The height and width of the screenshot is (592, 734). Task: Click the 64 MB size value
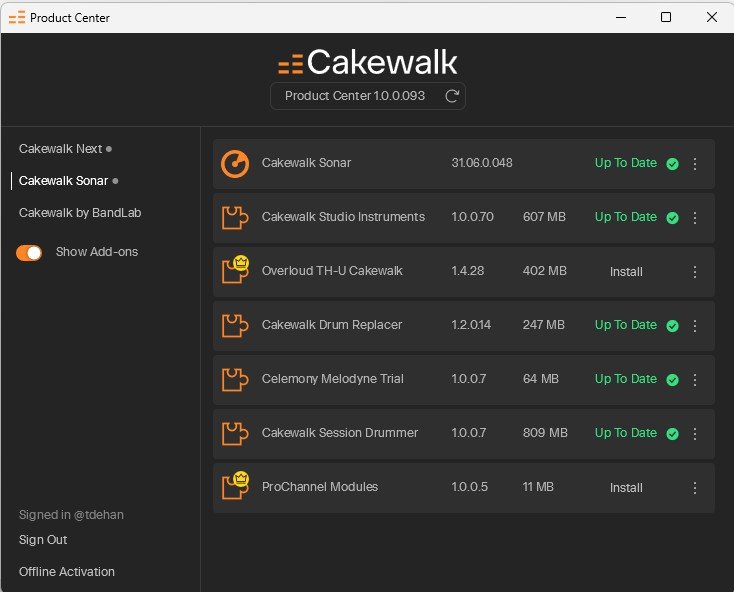(541, 379)
